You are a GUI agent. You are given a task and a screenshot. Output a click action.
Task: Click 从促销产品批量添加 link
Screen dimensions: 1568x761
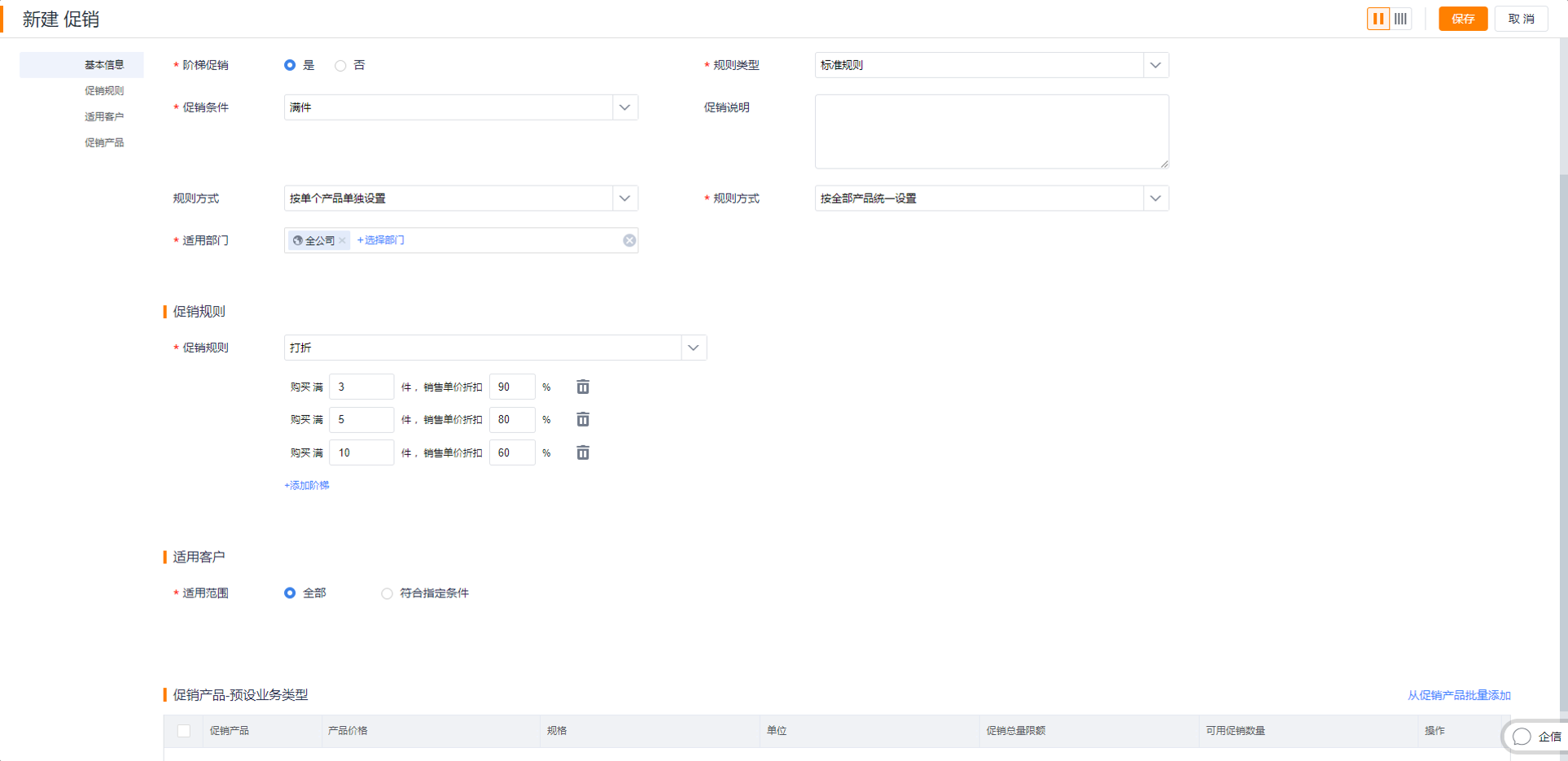point(1459,695)
